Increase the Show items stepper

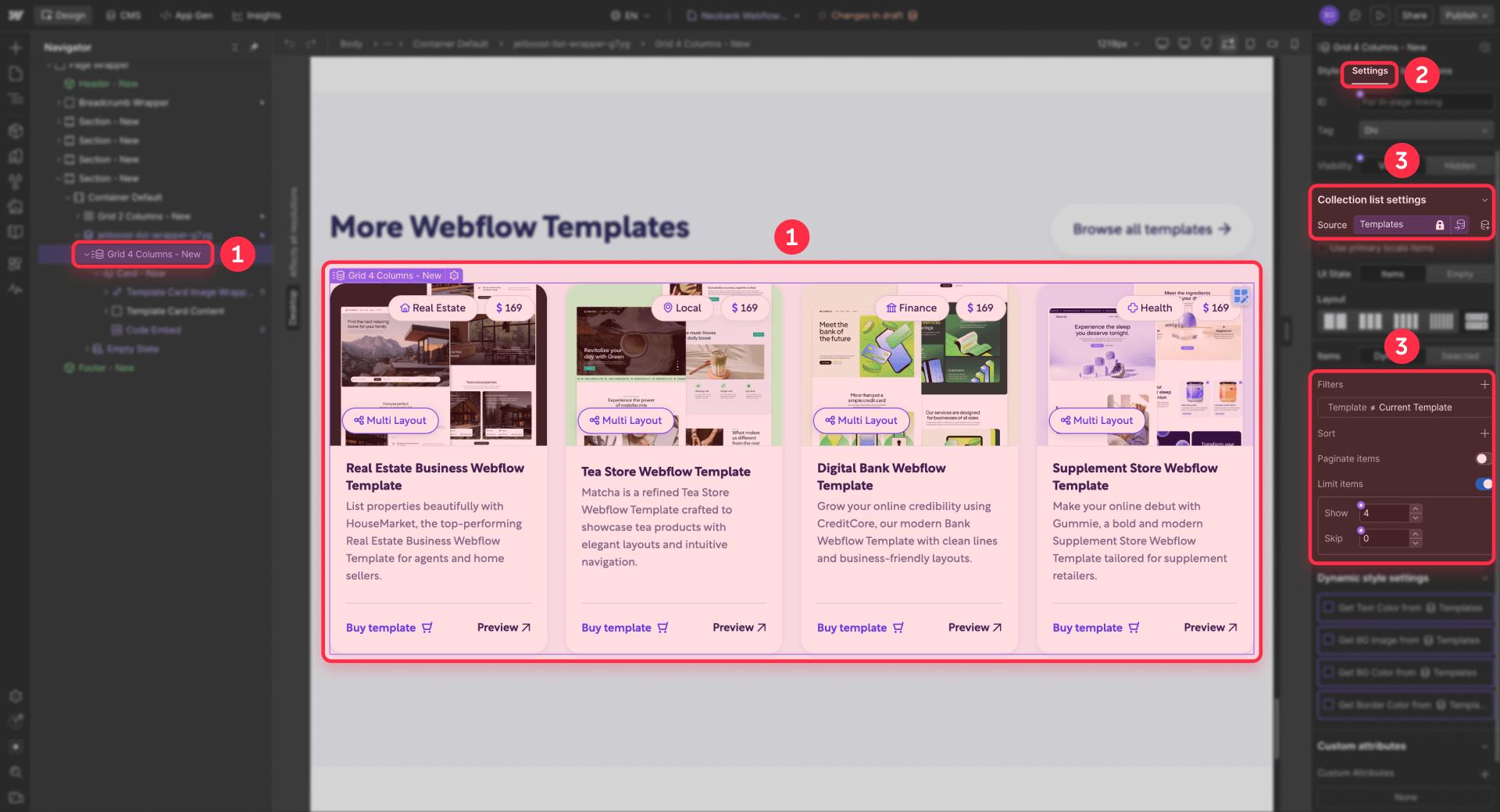pyautogui.click(x=1415, y=509)
